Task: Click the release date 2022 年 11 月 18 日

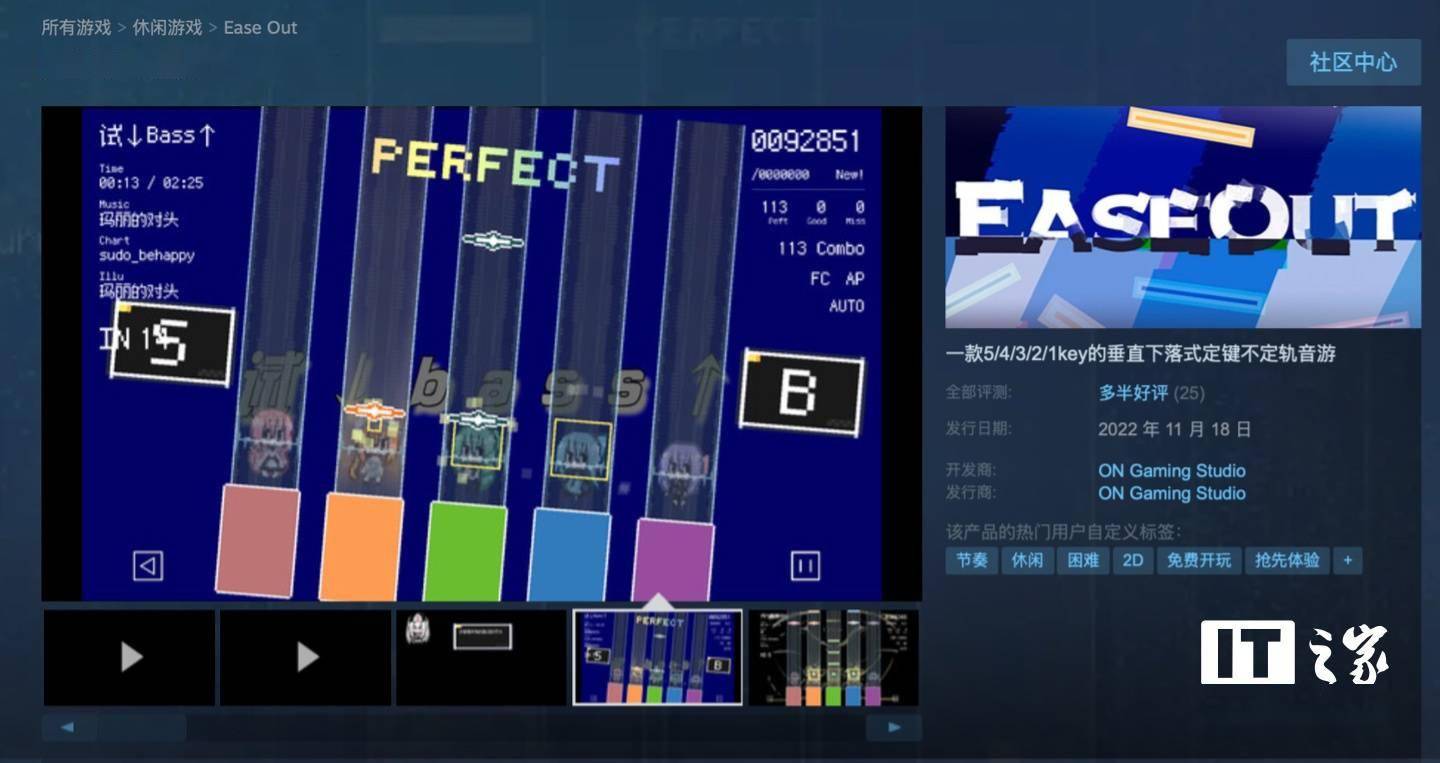Action: (x=1175, y=429)
